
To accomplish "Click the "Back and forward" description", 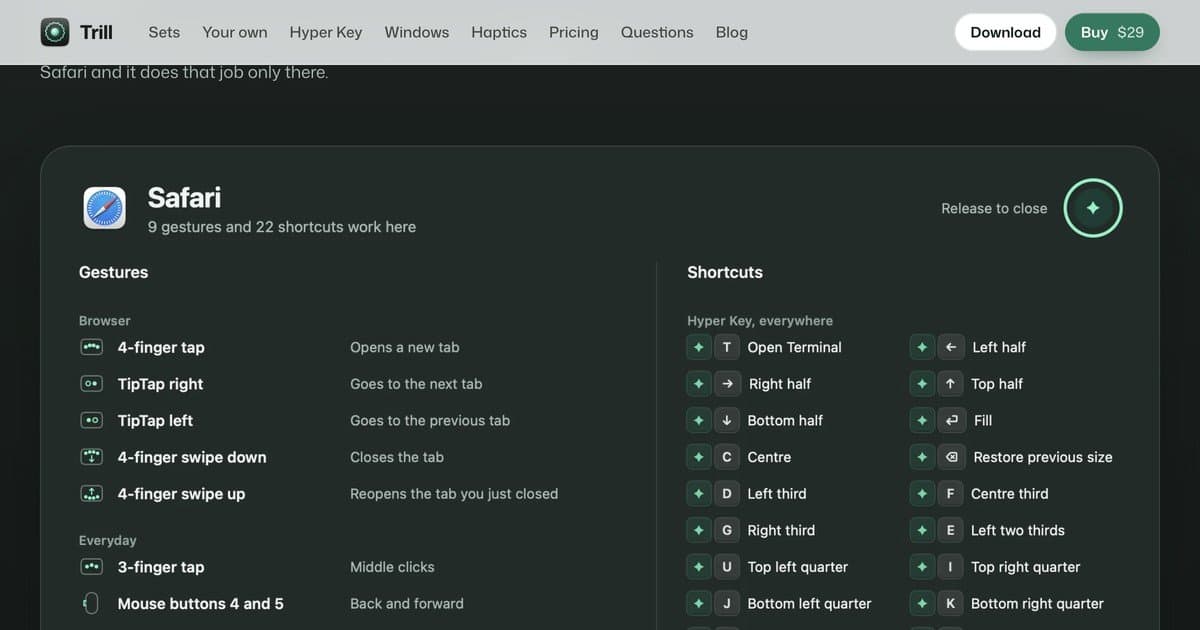I will [407, 604].
